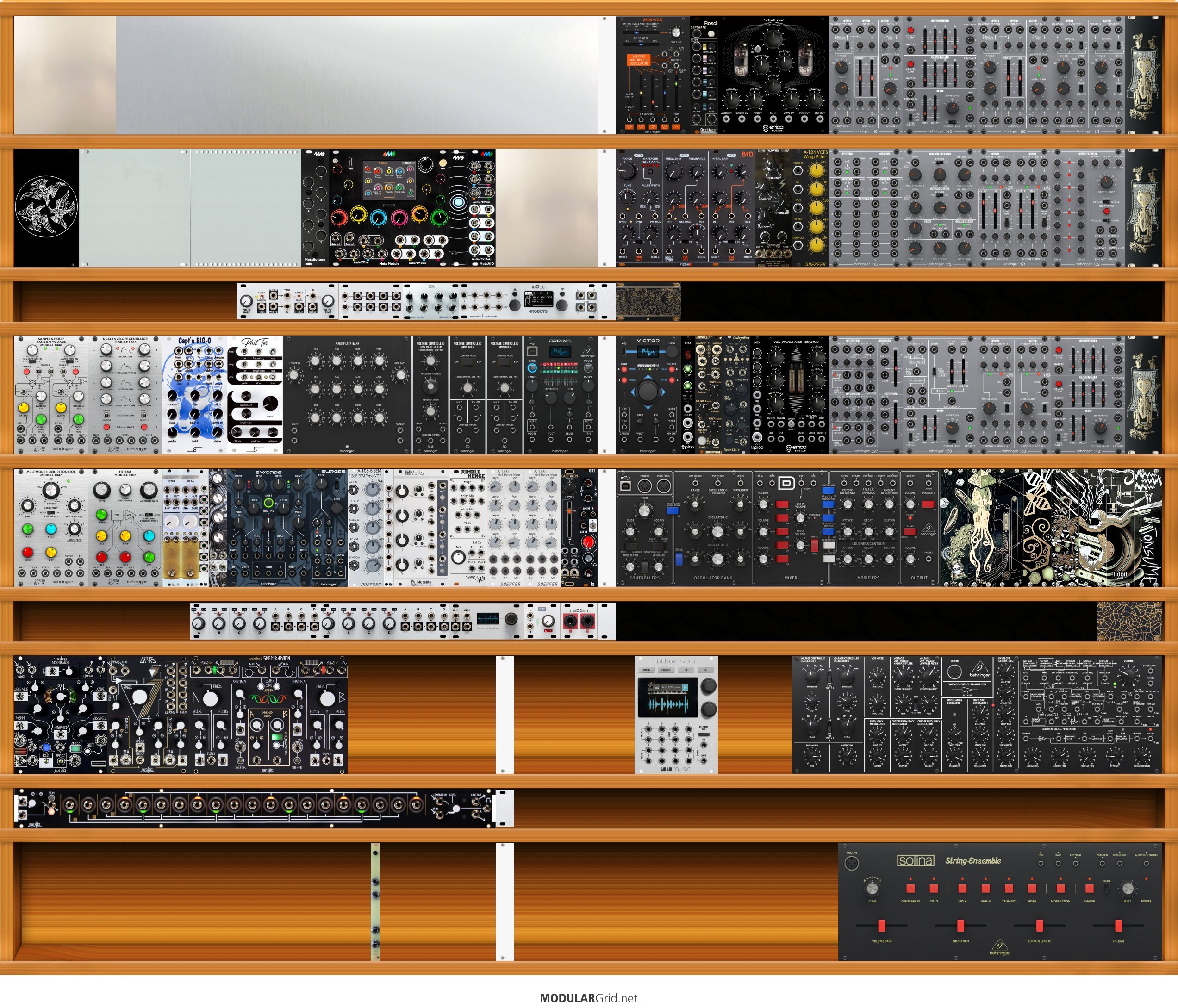Click the VOLUME BASS slider on Solina

pos(882,926)
